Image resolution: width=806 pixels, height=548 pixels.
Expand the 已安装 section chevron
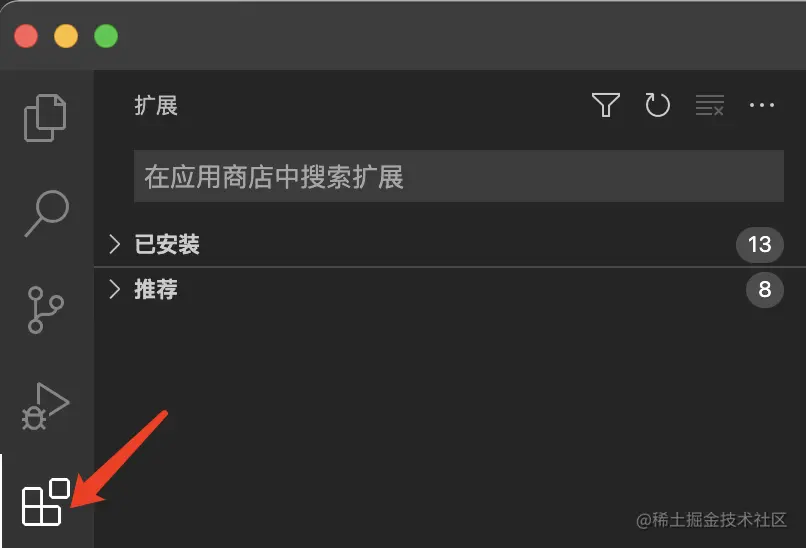(115, 244)
